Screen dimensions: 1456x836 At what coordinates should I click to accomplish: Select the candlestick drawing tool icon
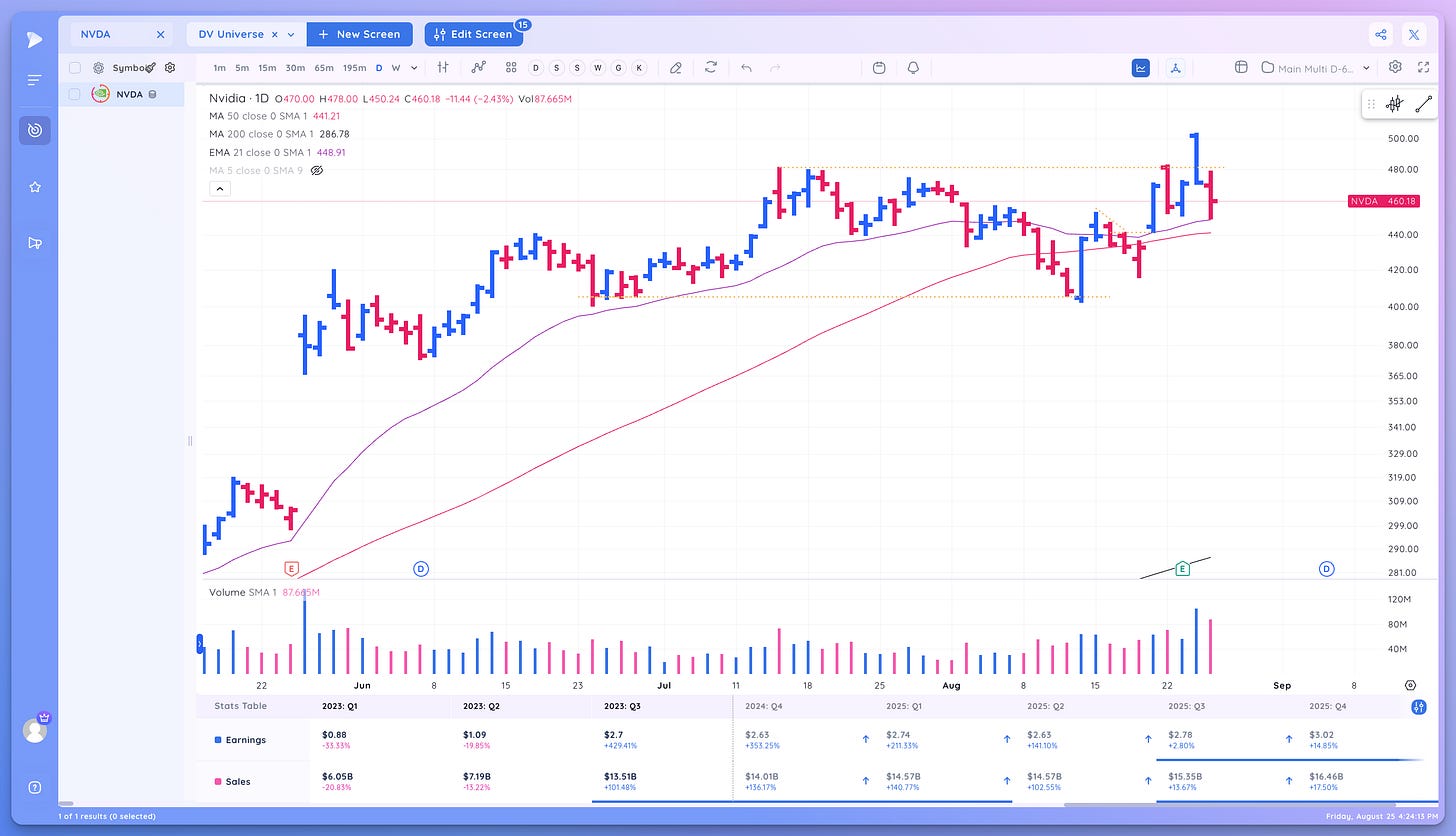point(1395,103)
